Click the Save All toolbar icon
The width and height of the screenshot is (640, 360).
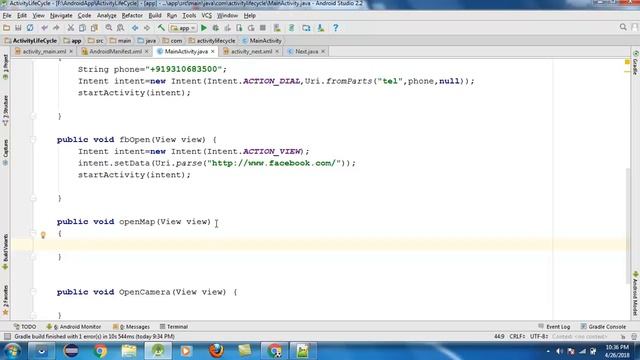coord(18,28)
